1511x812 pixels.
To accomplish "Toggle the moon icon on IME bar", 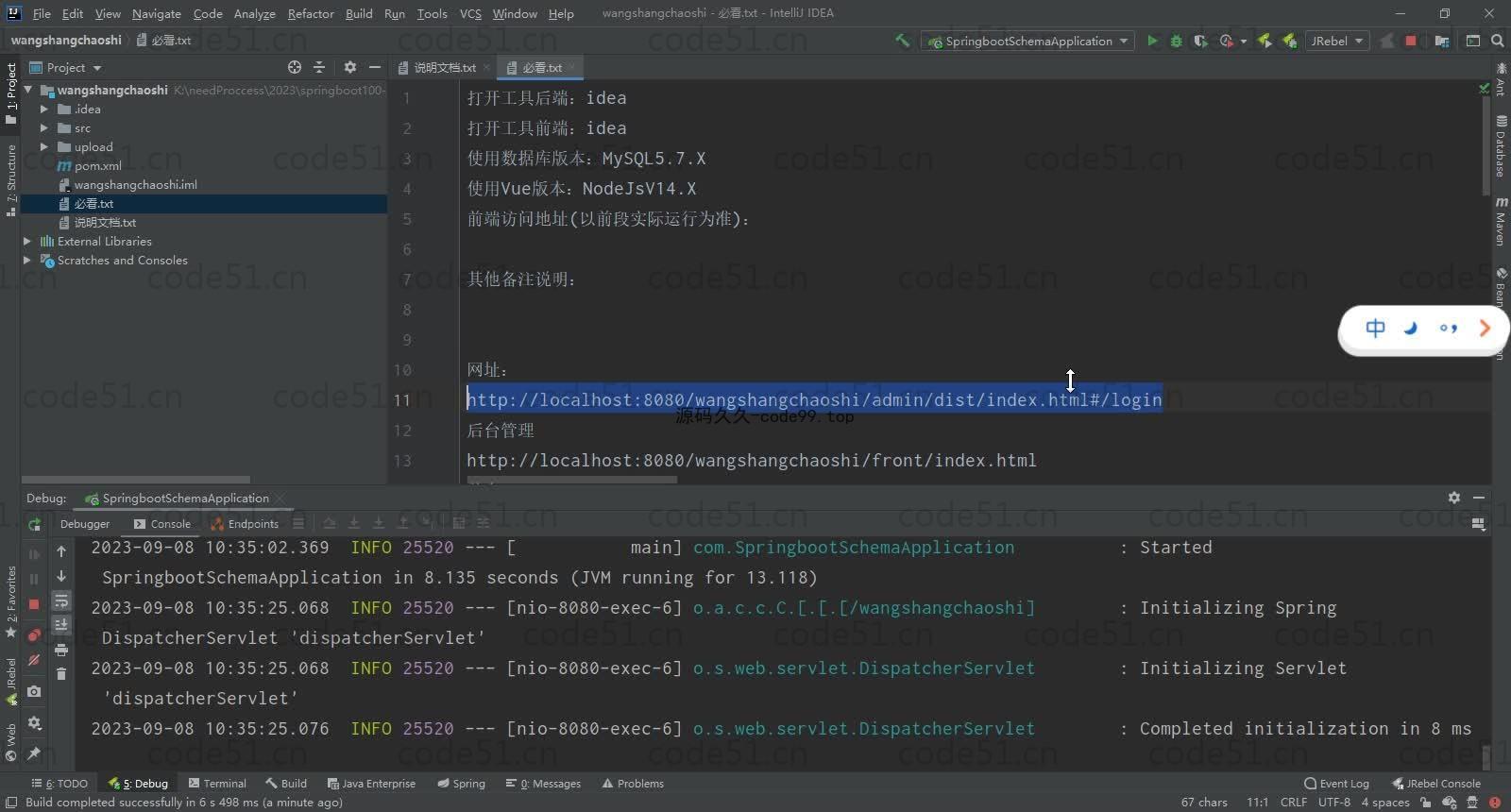I will click(1412, 329).
